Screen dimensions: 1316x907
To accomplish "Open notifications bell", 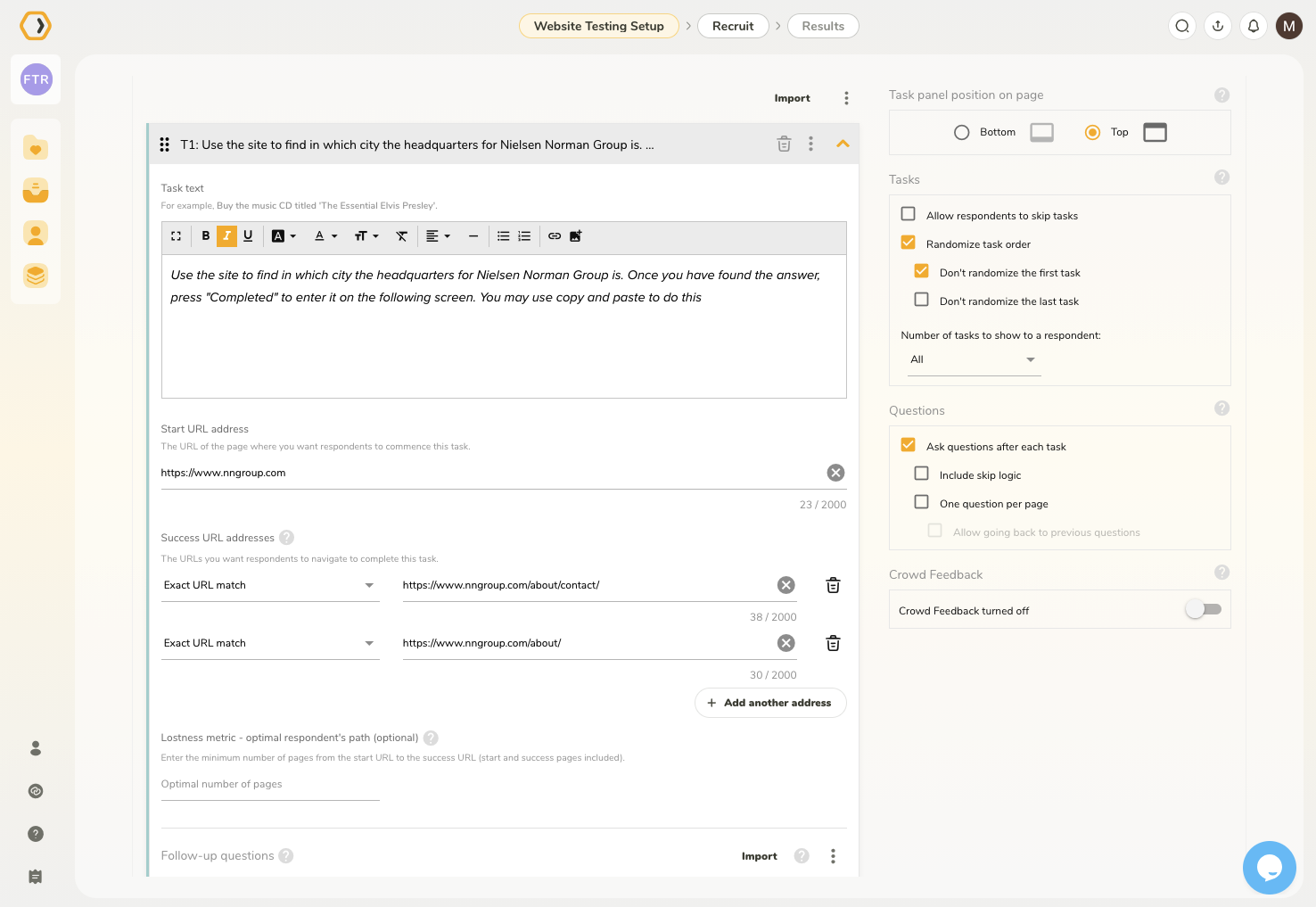I will click(x=1254, y=26).
